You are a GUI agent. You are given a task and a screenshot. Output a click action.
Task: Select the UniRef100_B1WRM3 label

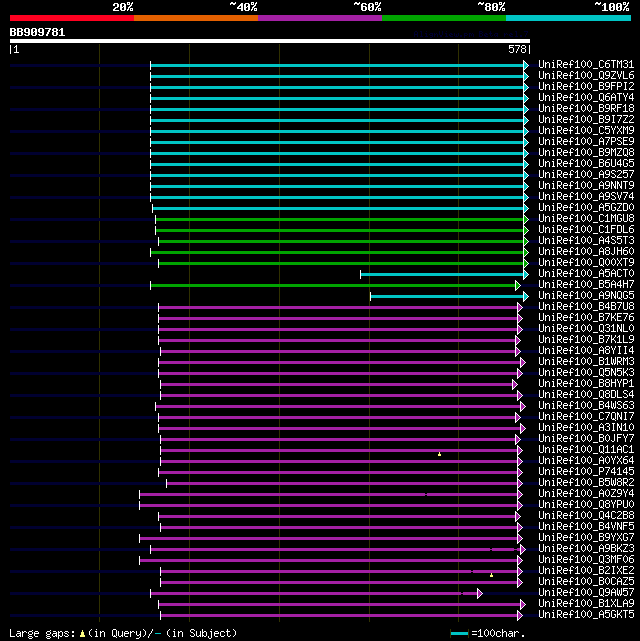(586, 361)
